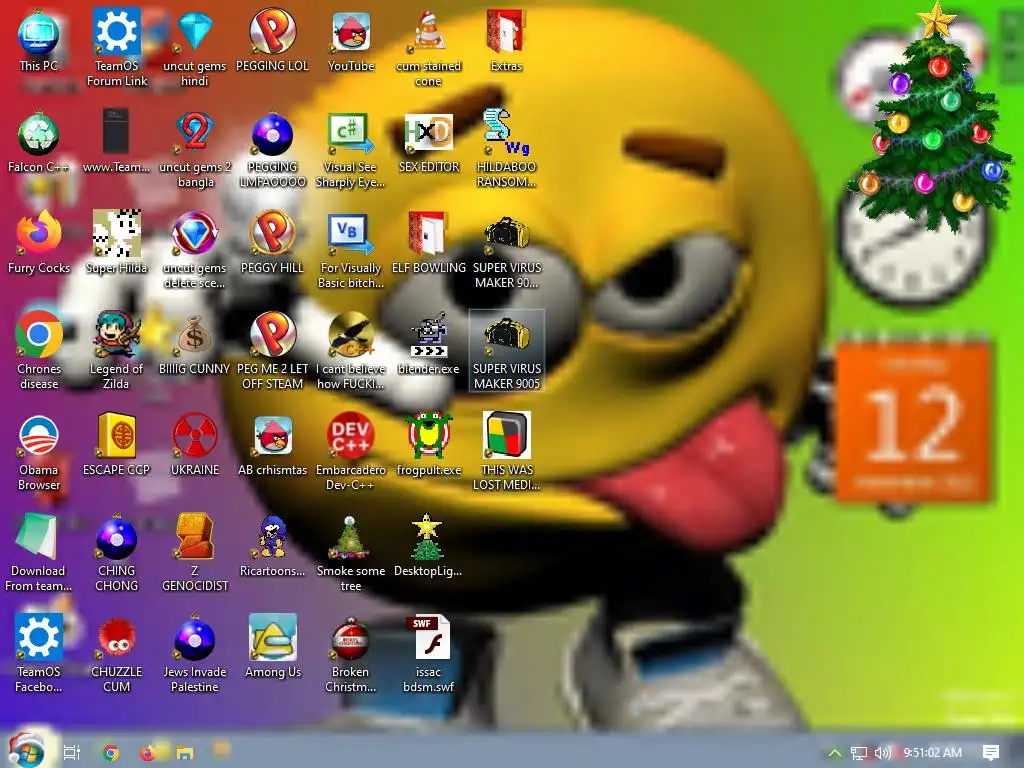The width and height of the screenshot is (1024, 768).
Task: Launch the YouTube Angry Birds shortcut
Action: pos(351,40)
